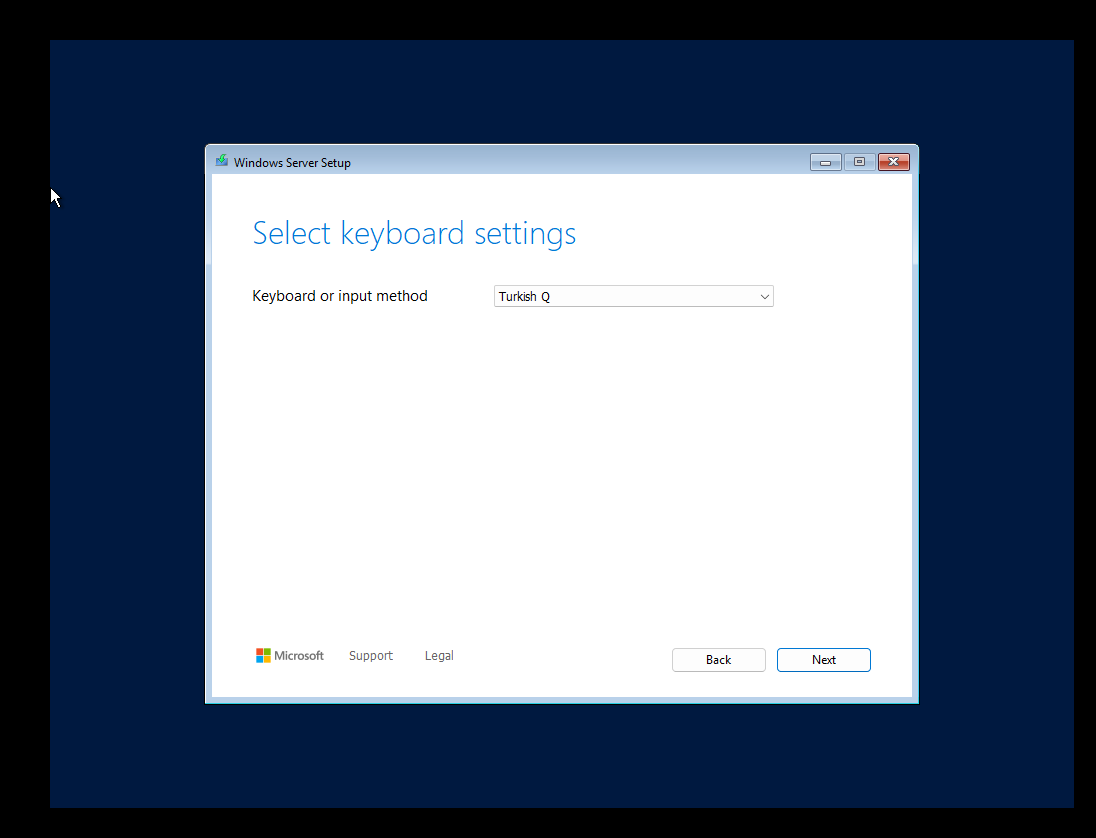Click the Windows Server Setup title bar icon
Viewport: 1096px width, 838px height.
[x=221, y=161]
